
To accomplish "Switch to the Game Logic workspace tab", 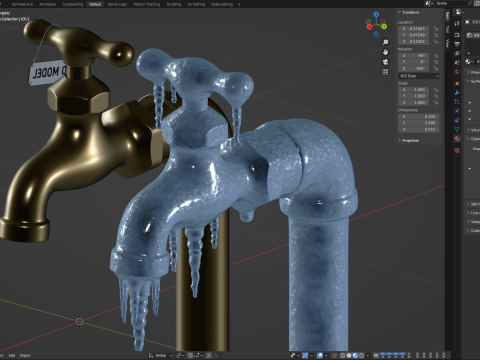I will click(x=117, y=4).
